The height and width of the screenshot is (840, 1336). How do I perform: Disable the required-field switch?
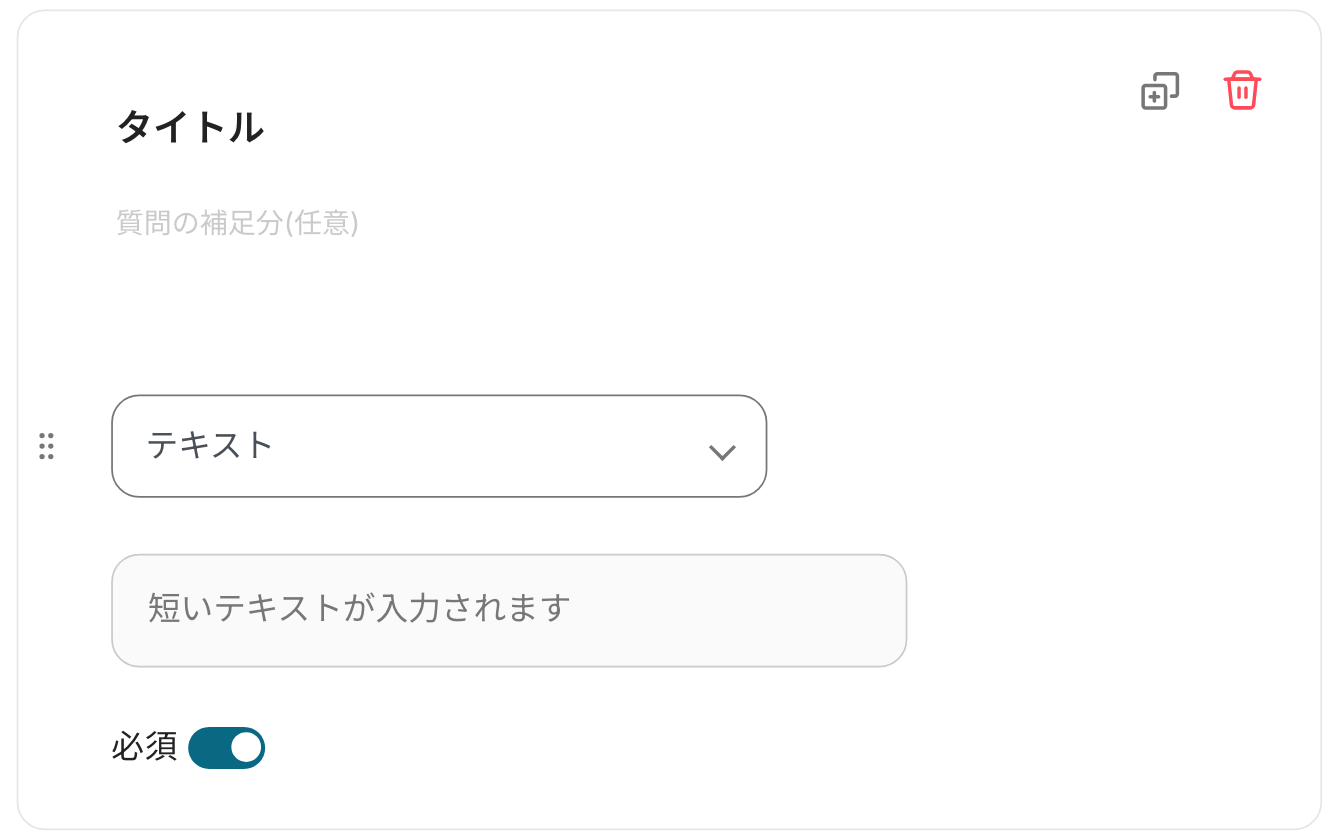227,748
